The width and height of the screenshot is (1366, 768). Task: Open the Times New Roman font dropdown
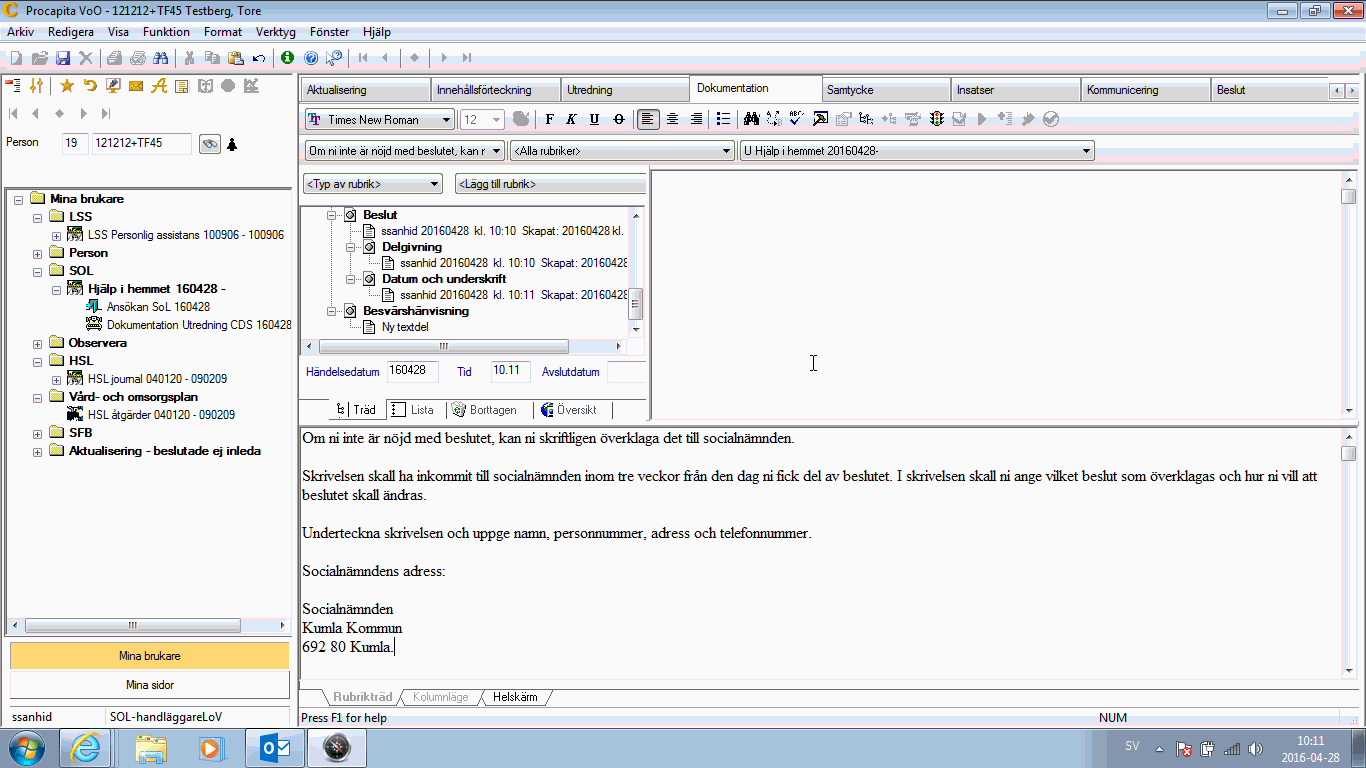(x=446, y=120)
